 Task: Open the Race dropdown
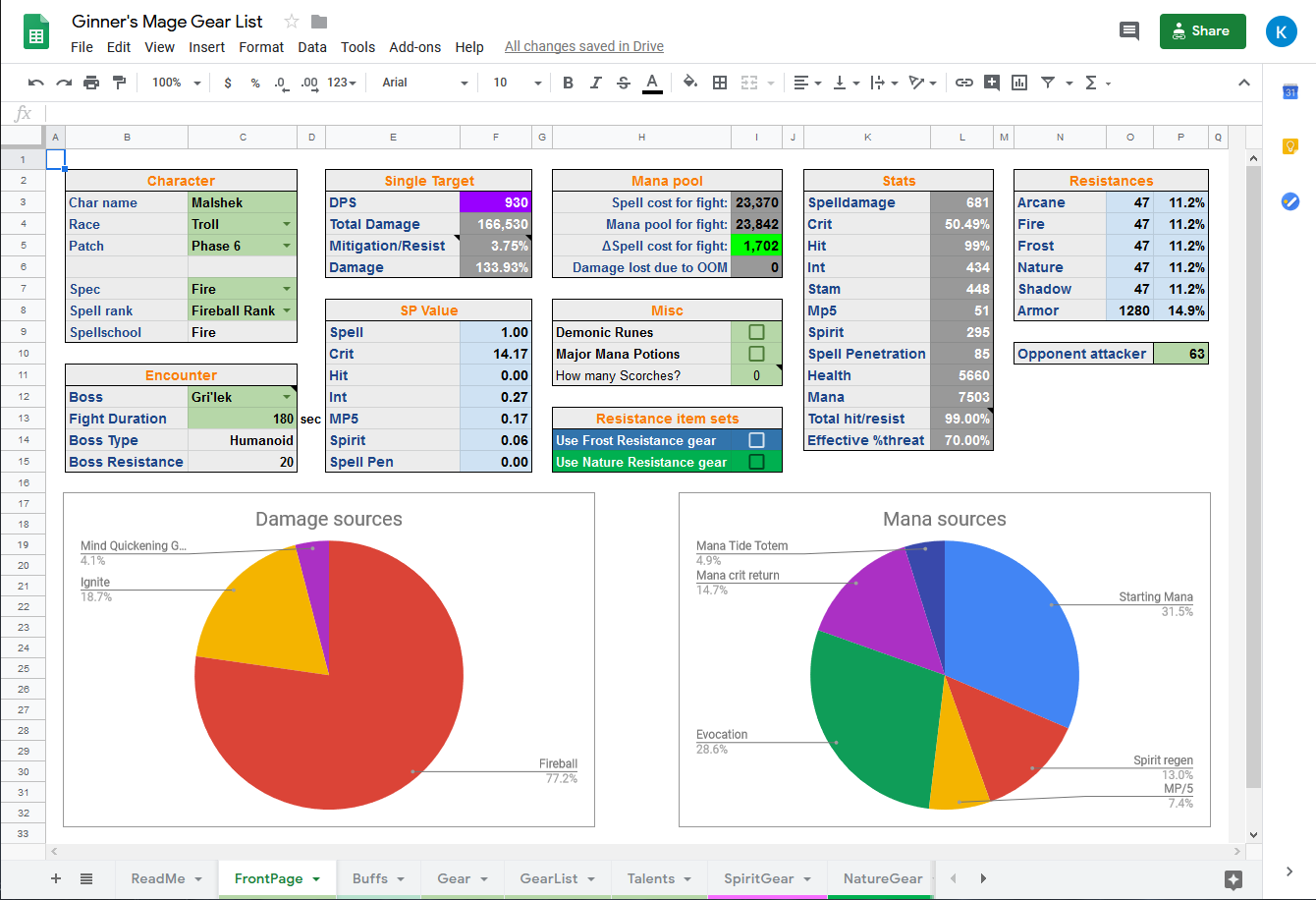click(x=287, y=224)
